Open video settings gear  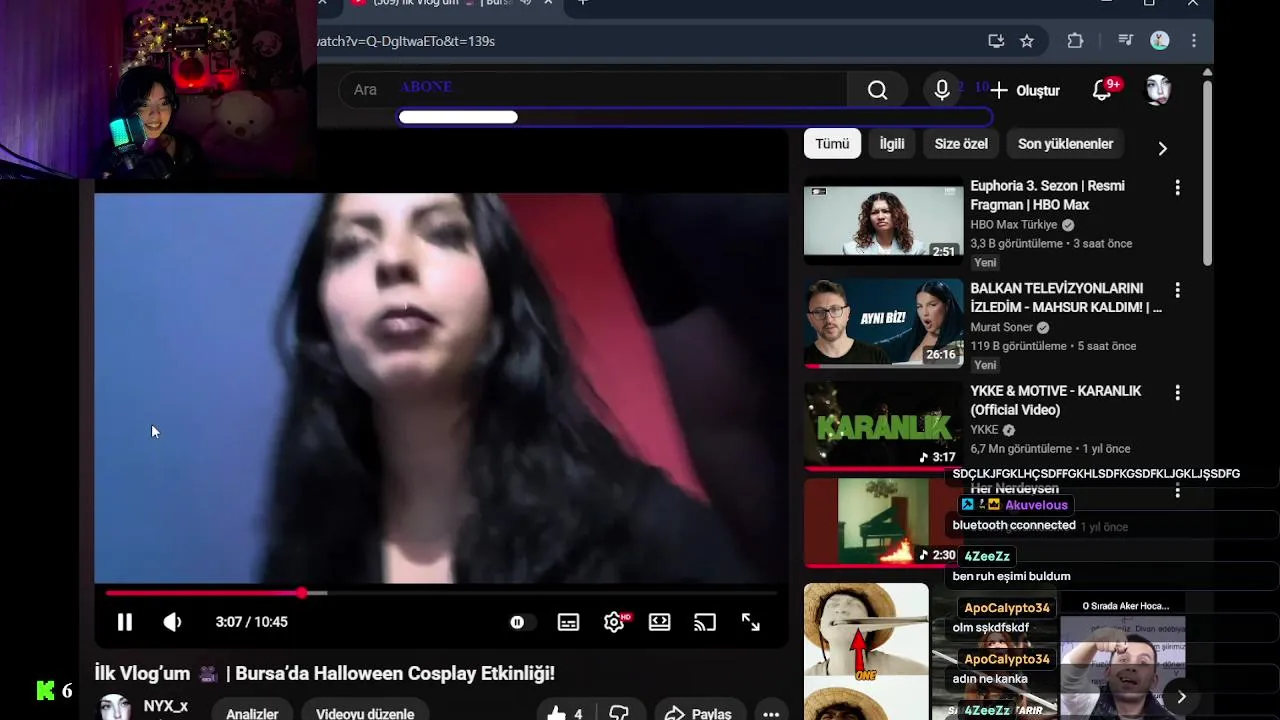coord(615,622)
